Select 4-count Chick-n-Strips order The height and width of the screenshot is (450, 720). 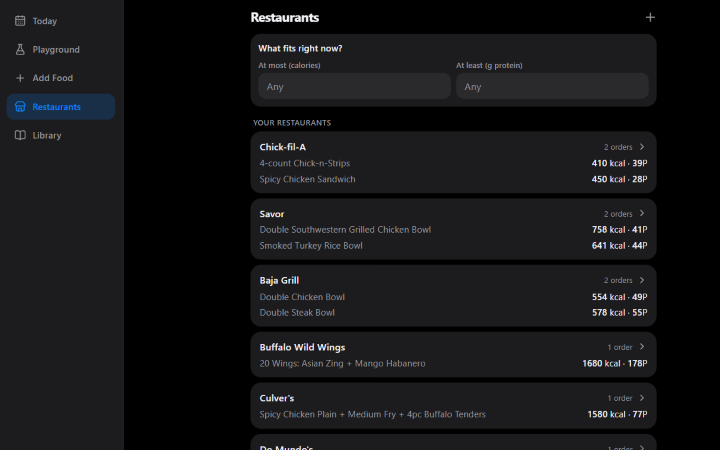click(x=304, y=163)
